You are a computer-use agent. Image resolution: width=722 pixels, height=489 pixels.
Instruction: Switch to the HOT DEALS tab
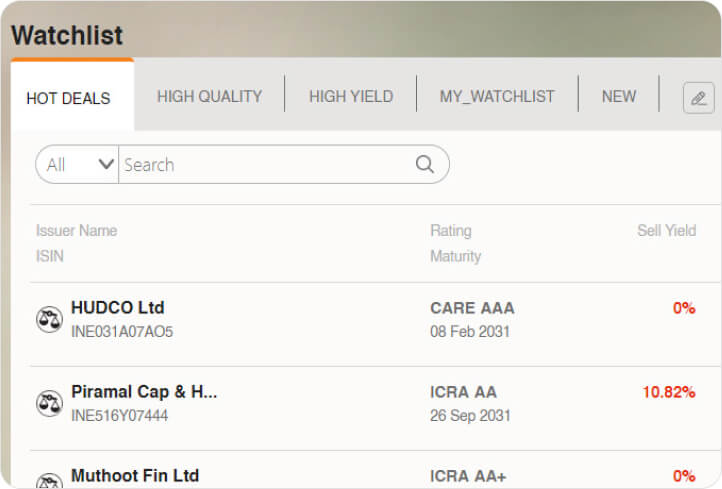pyautogui.click(x=68, y=98)
